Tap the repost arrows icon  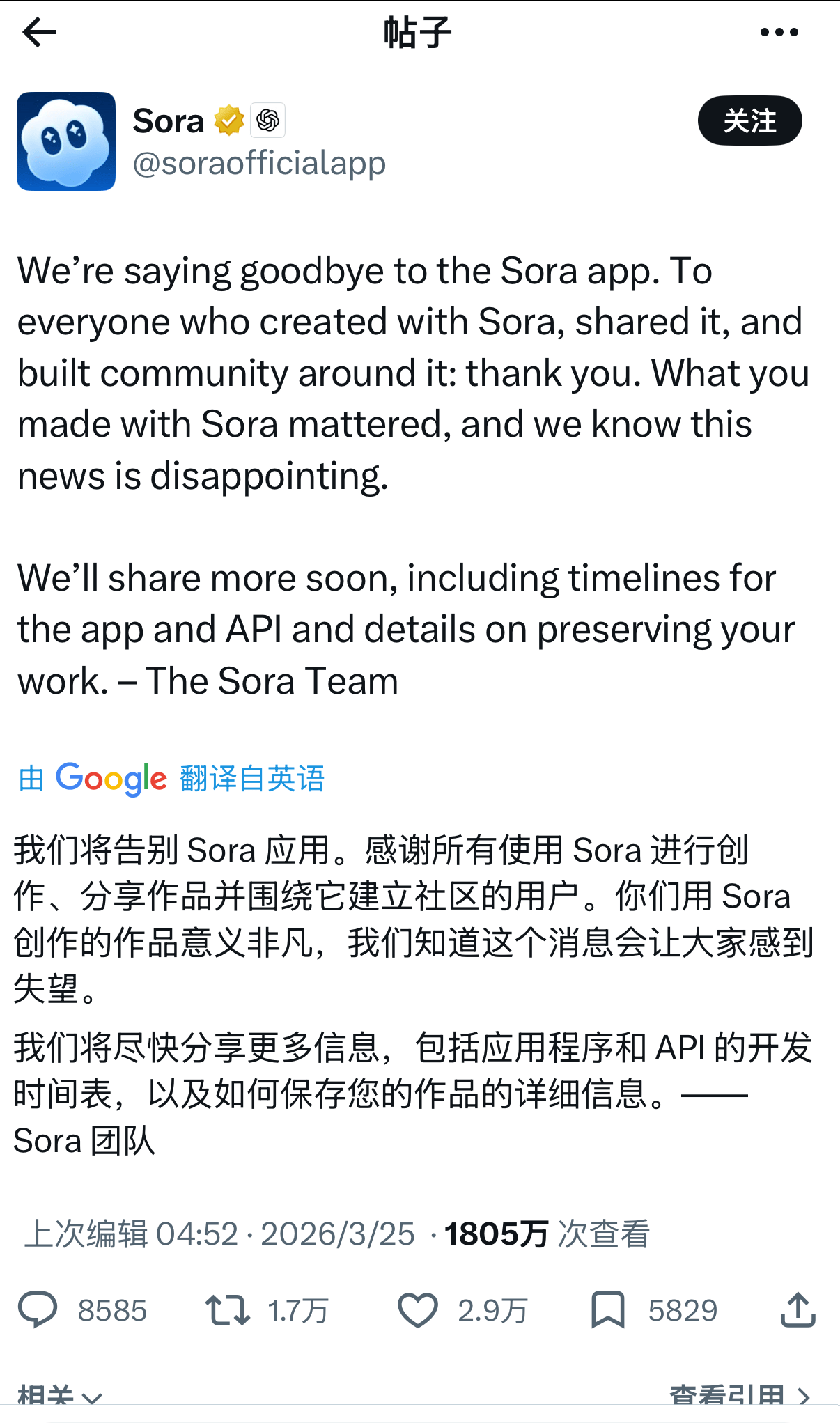coord(227,1310)
